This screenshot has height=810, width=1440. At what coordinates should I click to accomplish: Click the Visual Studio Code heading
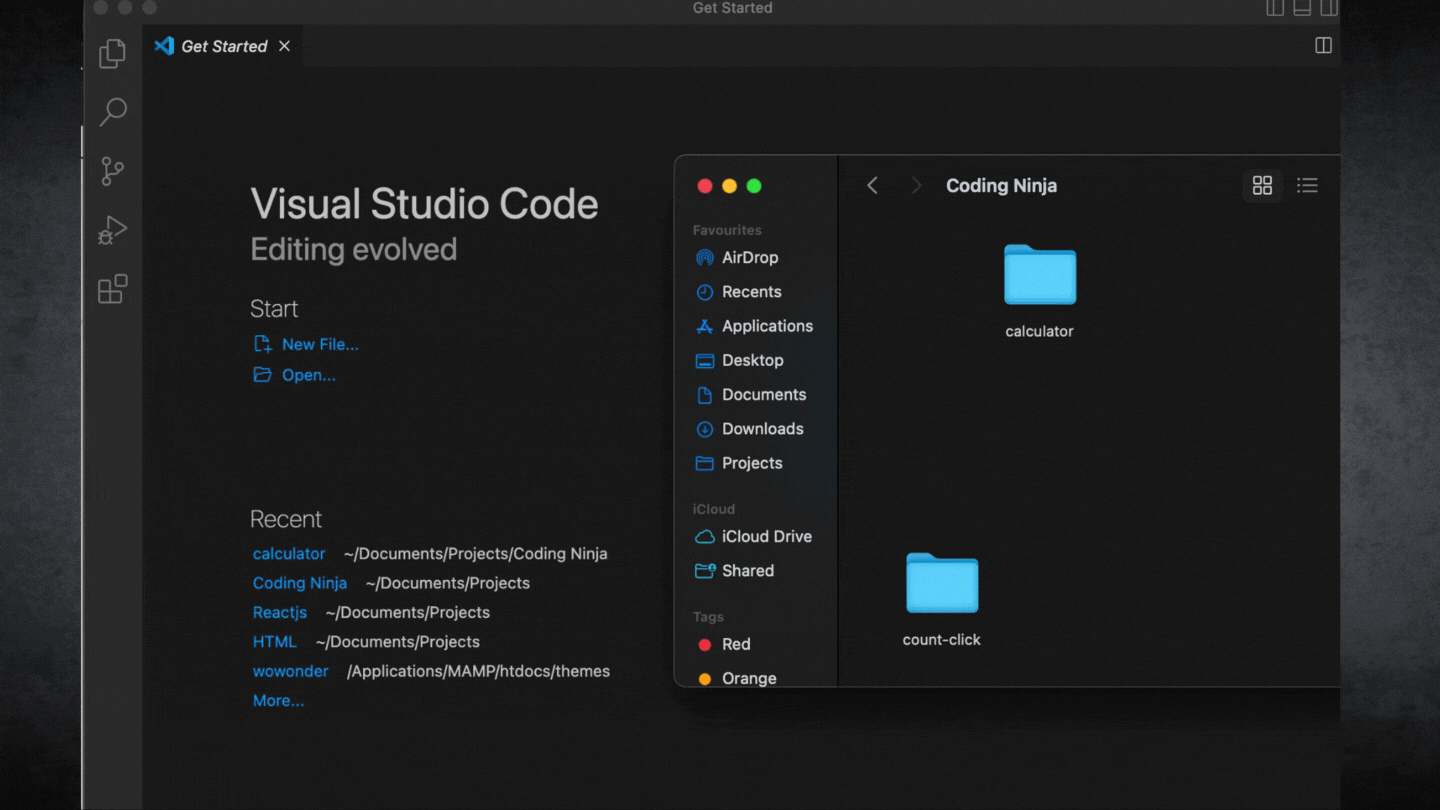click(424, 204)
